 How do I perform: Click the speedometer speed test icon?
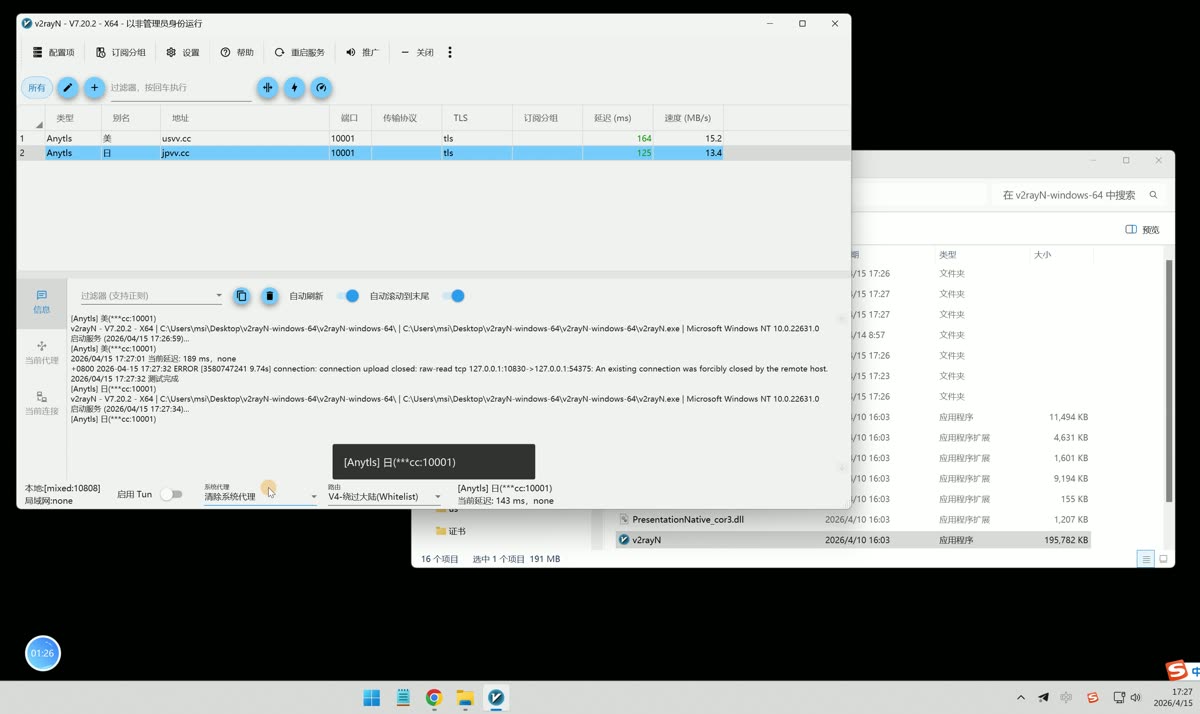(321, 88)
